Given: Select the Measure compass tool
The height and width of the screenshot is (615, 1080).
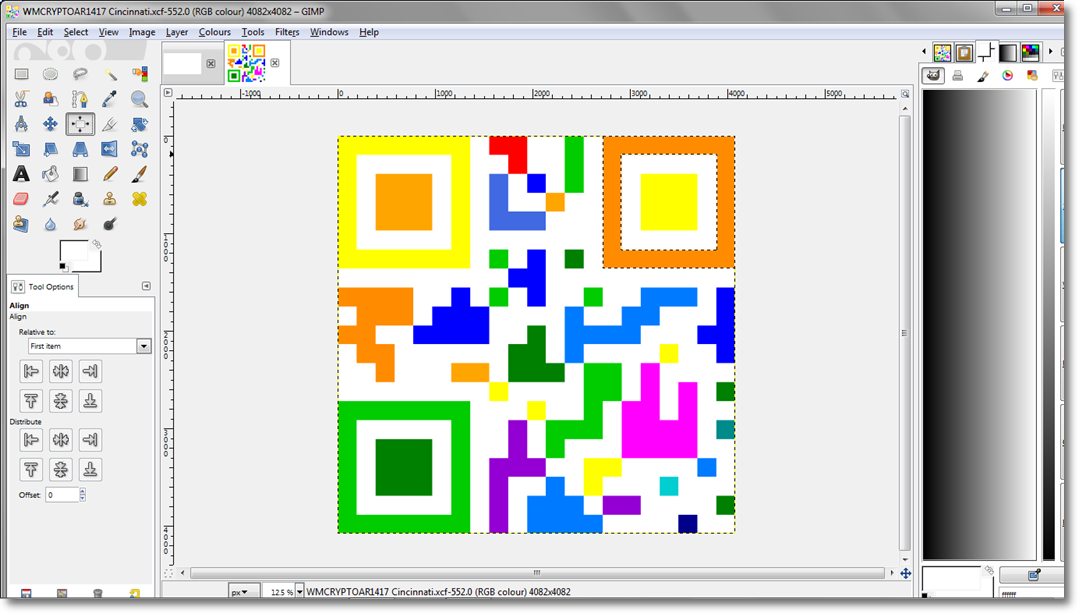Looking at the screenshot, I should pos(21,124).
